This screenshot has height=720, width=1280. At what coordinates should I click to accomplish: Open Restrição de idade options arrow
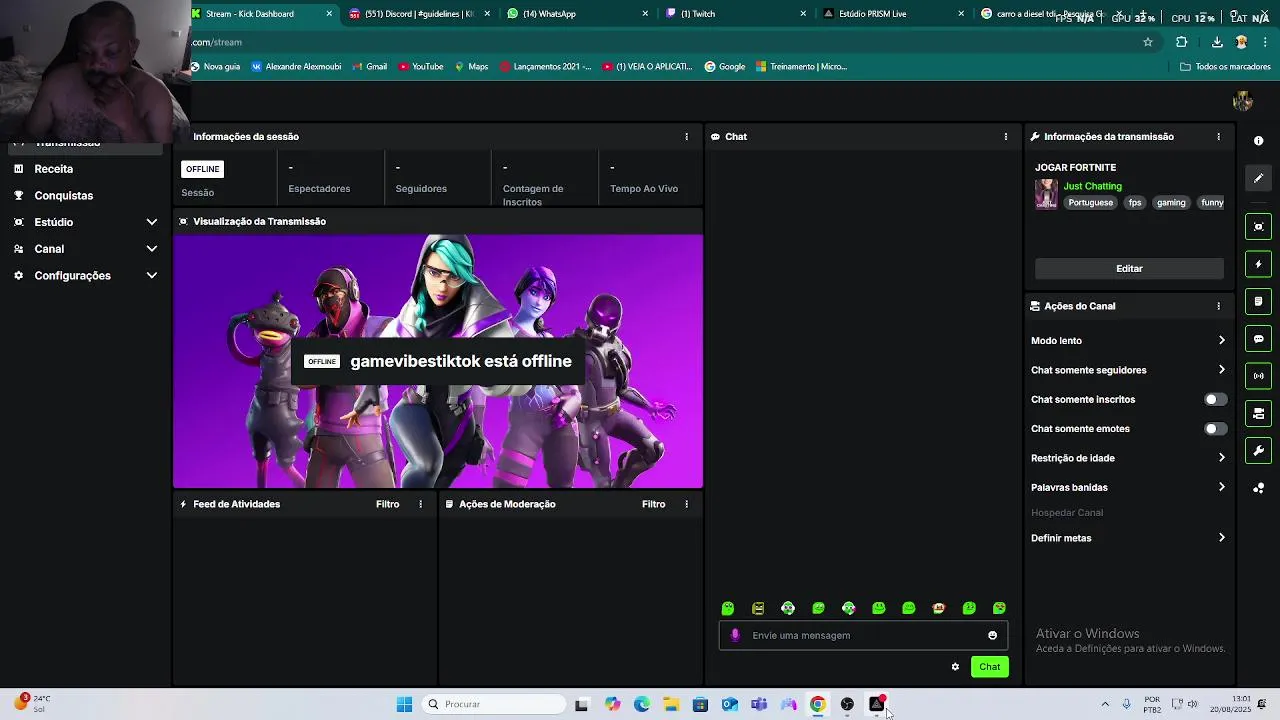1221,458
